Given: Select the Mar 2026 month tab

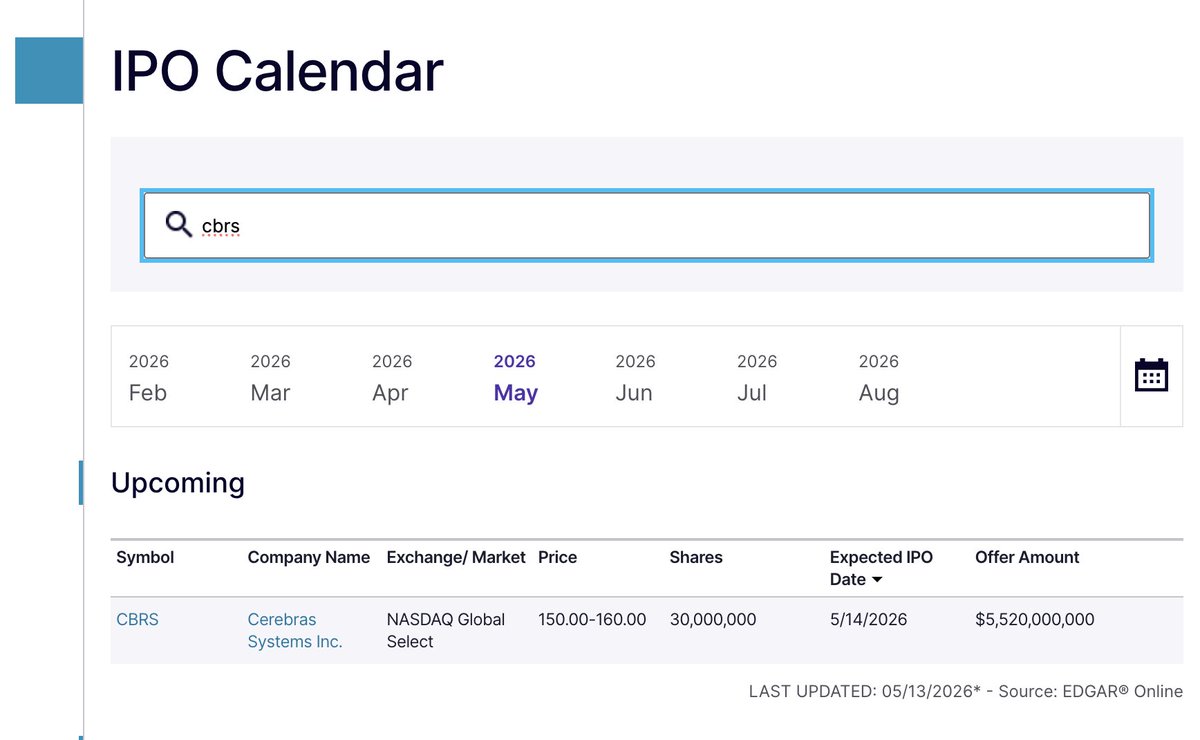Looking at the screenshot, I should pos(270,378).
